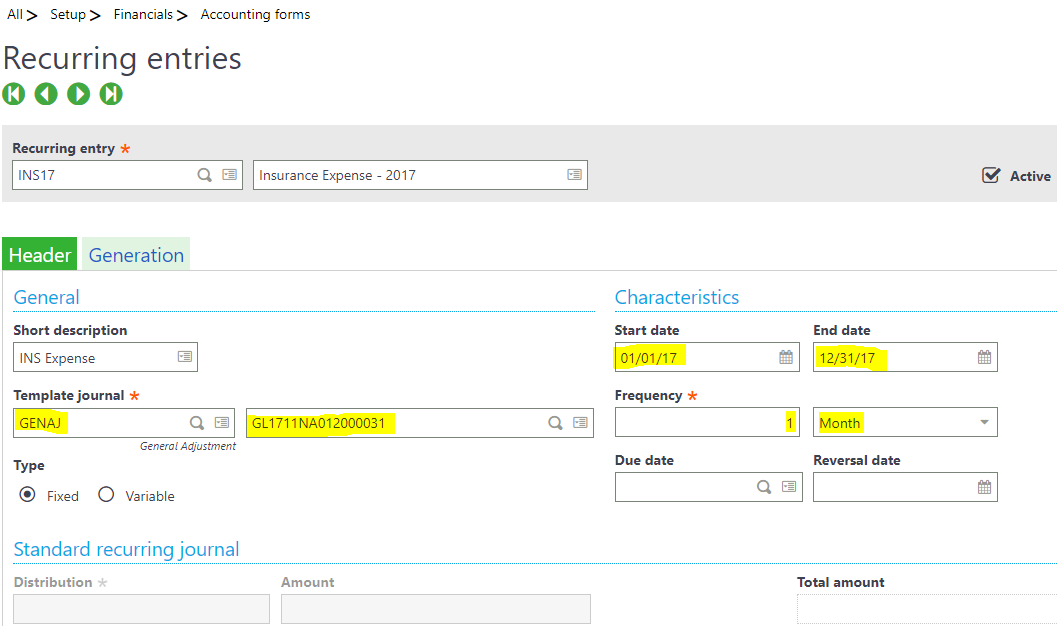Open the Financials breadcrumb link

(143, 14)
